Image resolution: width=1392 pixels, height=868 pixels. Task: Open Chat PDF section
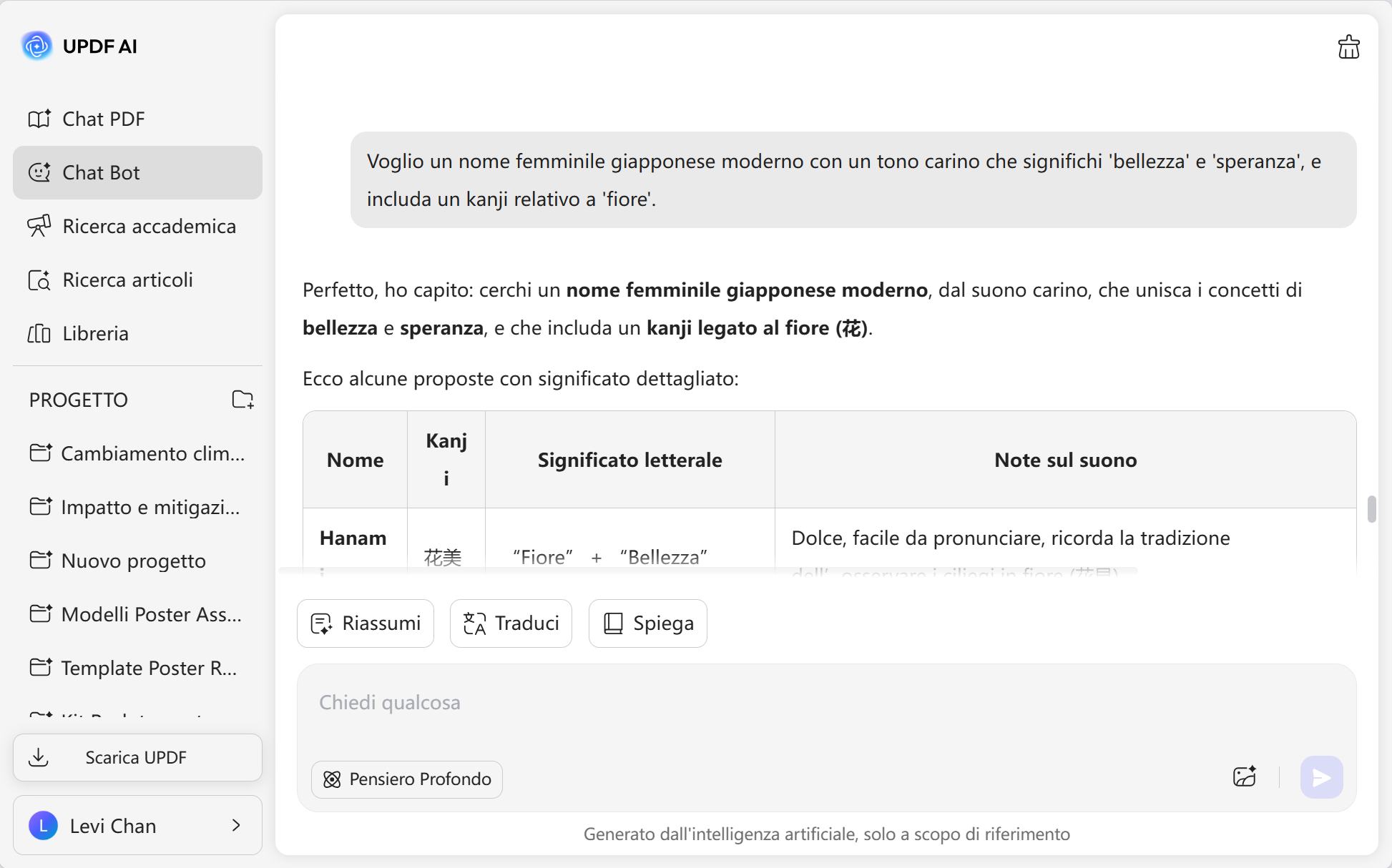[x=104, y=119]
